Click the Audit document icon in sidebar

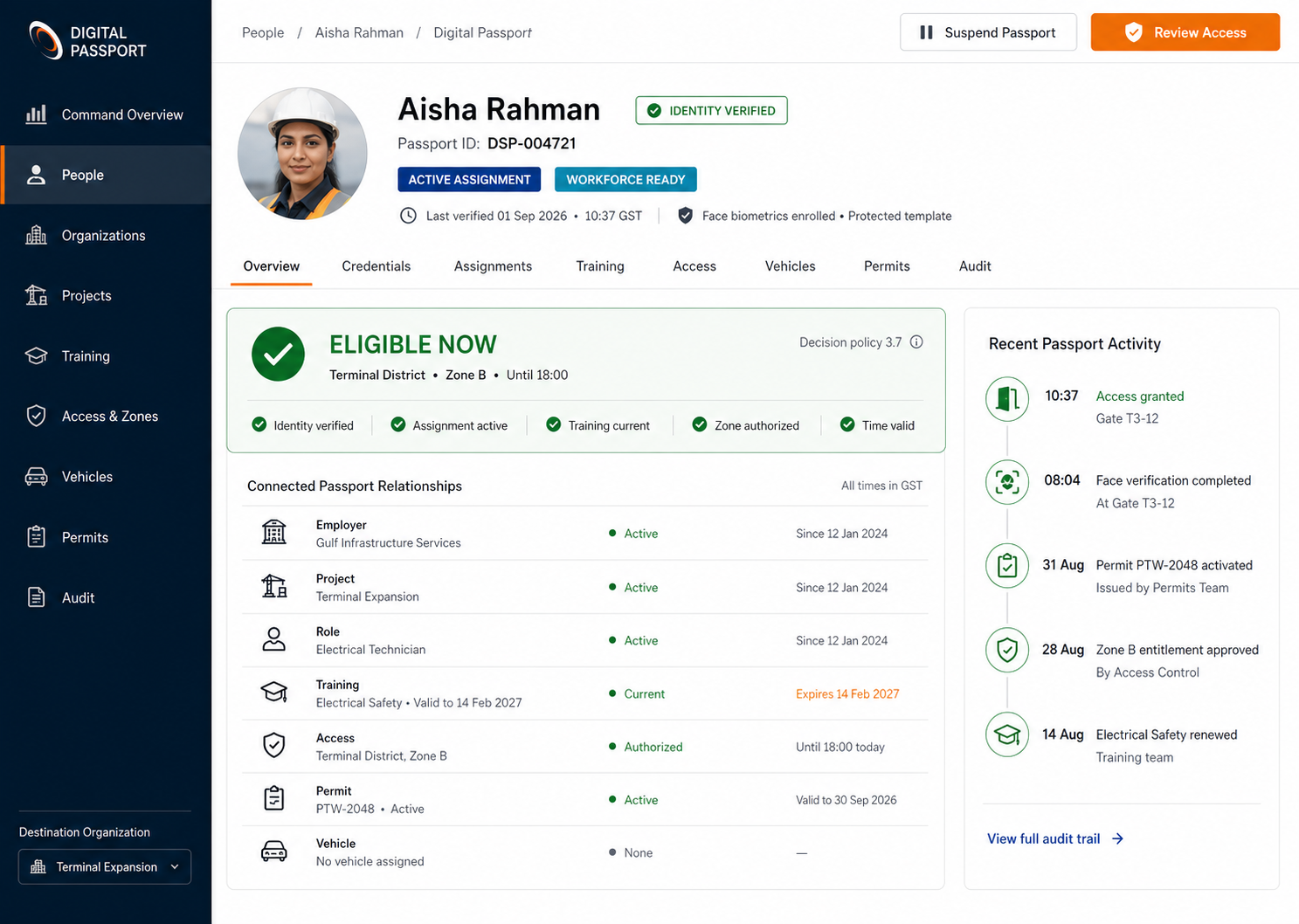point(36,597)
